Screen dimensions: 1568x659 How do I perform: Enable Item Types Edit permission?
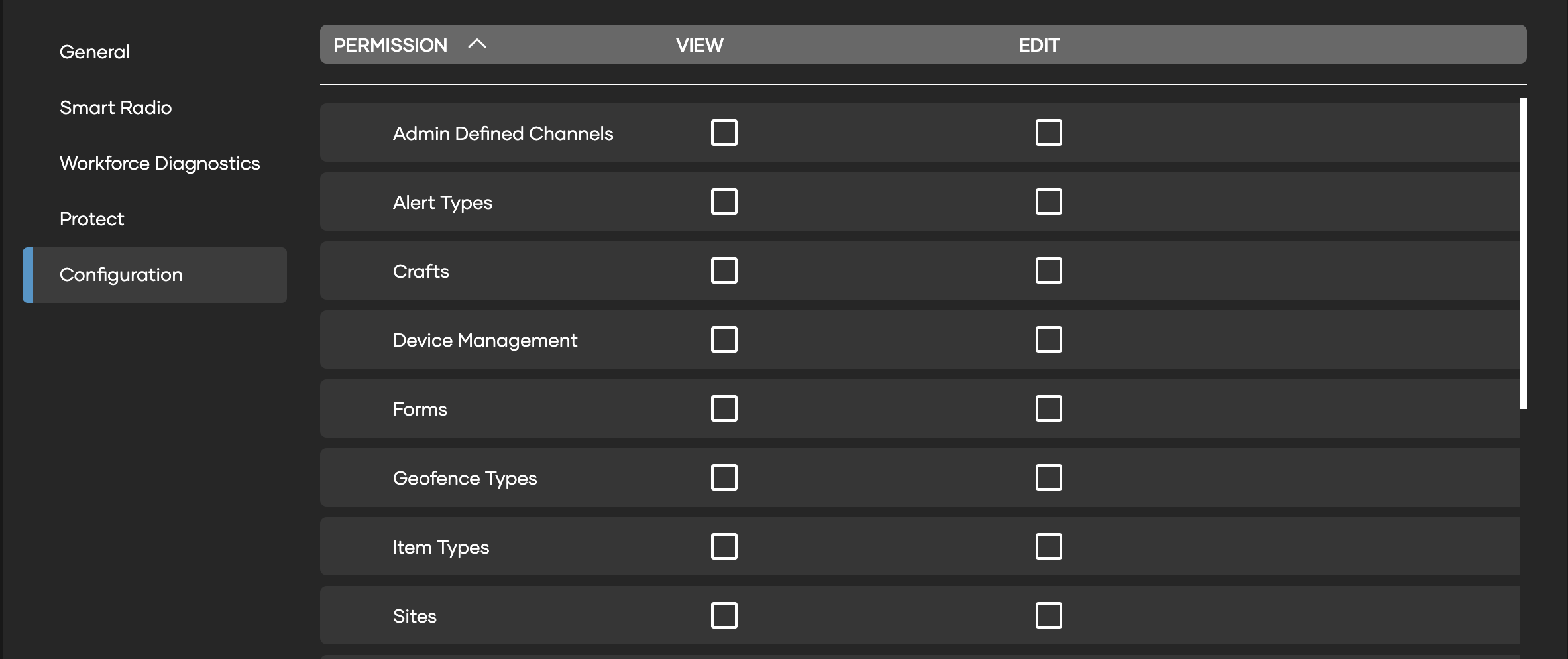coord(1048,546)
